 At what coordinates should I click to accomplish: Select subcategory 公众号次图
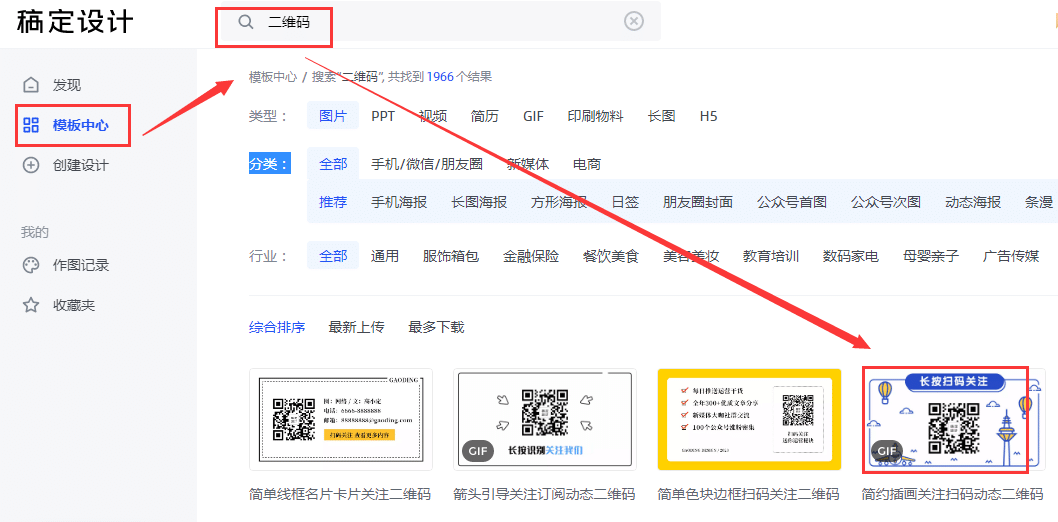tap(886, 202)
